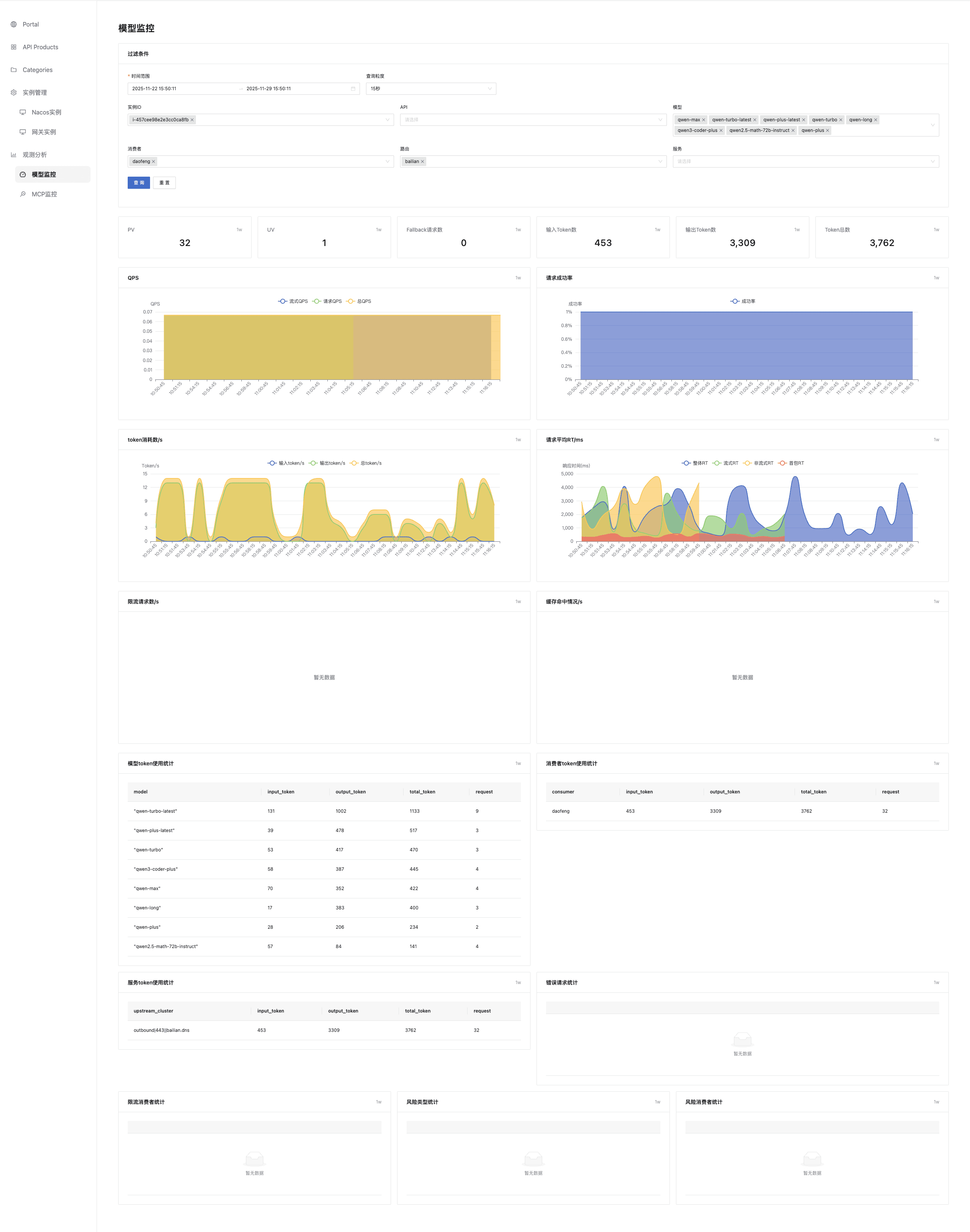970x1232 pixels.
Task: Remove the bailian route tag
Action: click(x=422, y=161)
